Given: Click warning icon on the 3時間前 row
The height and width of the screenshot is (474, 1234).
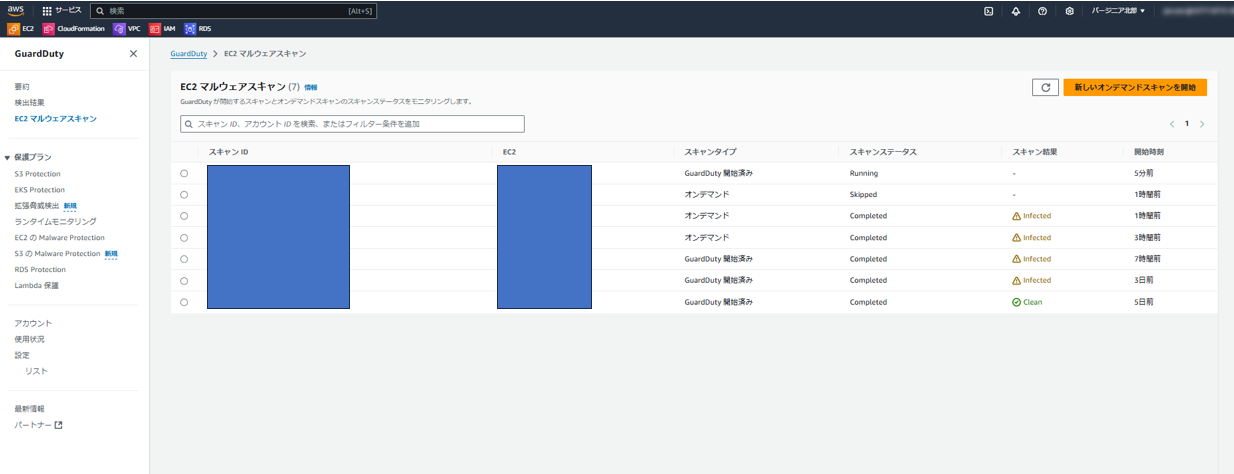Looking at the screenshot, I should click(1016, 238).
